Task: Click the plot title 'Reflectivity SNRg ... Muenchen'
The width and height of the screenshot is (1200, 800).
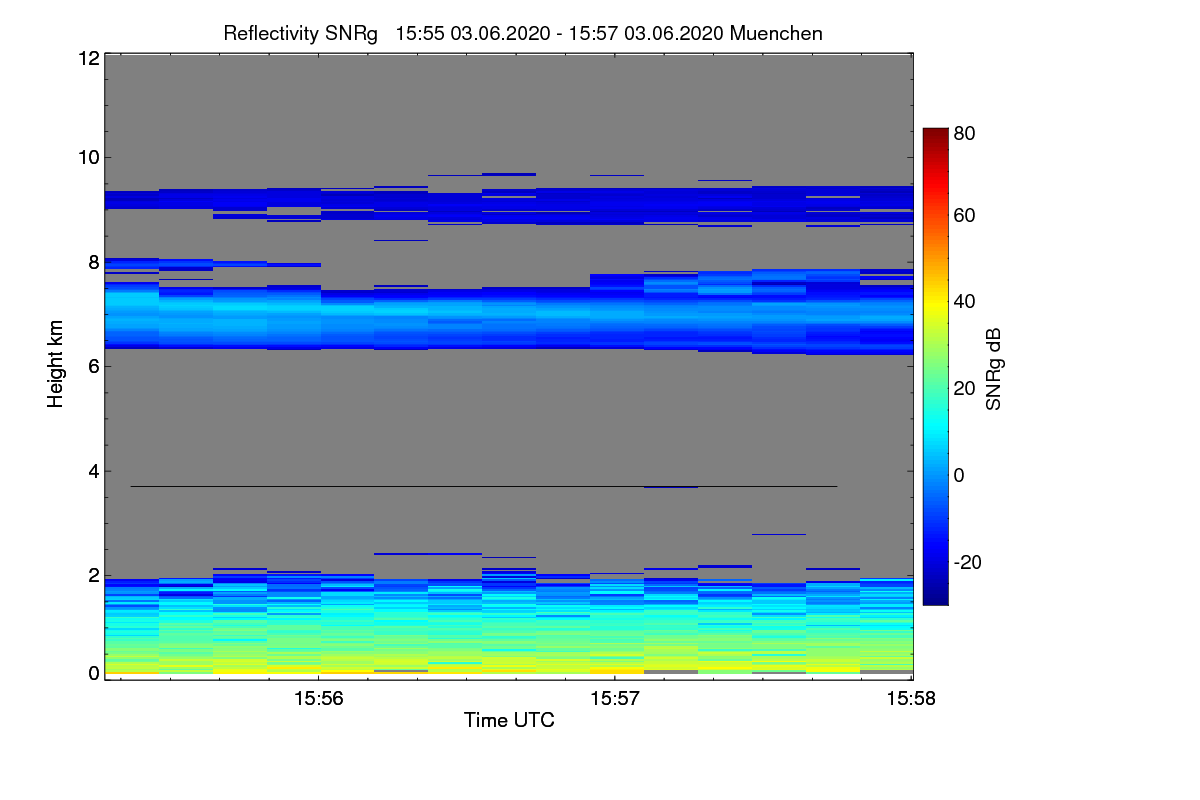Action: (x=523, y=34)
